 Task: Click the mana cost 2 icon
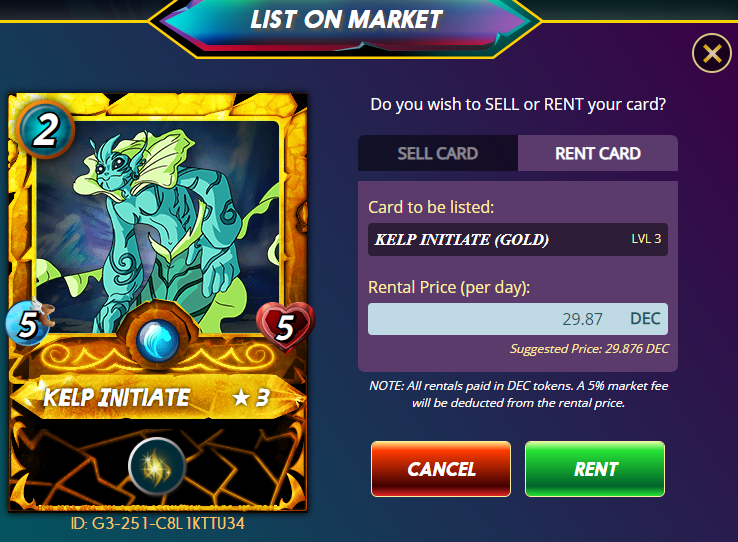(x=45, y=129)
